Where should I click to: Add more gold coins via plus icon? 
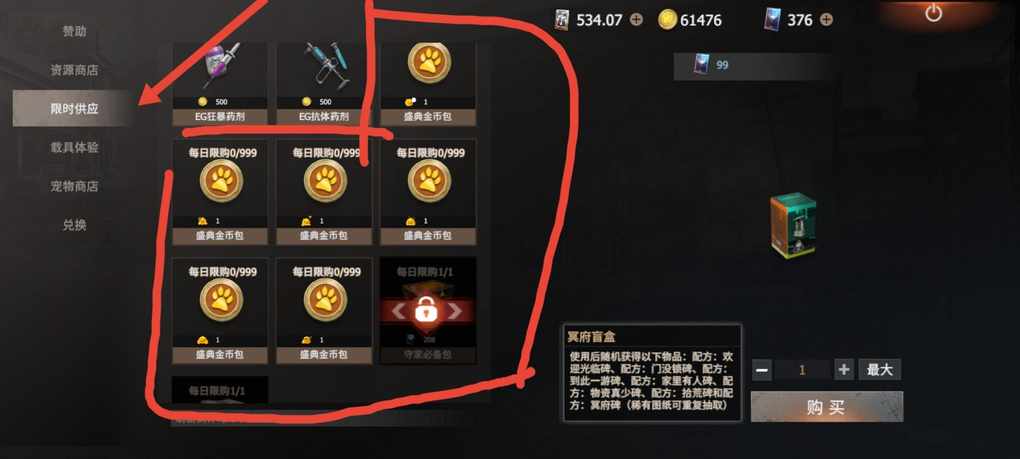pos(735,20)
